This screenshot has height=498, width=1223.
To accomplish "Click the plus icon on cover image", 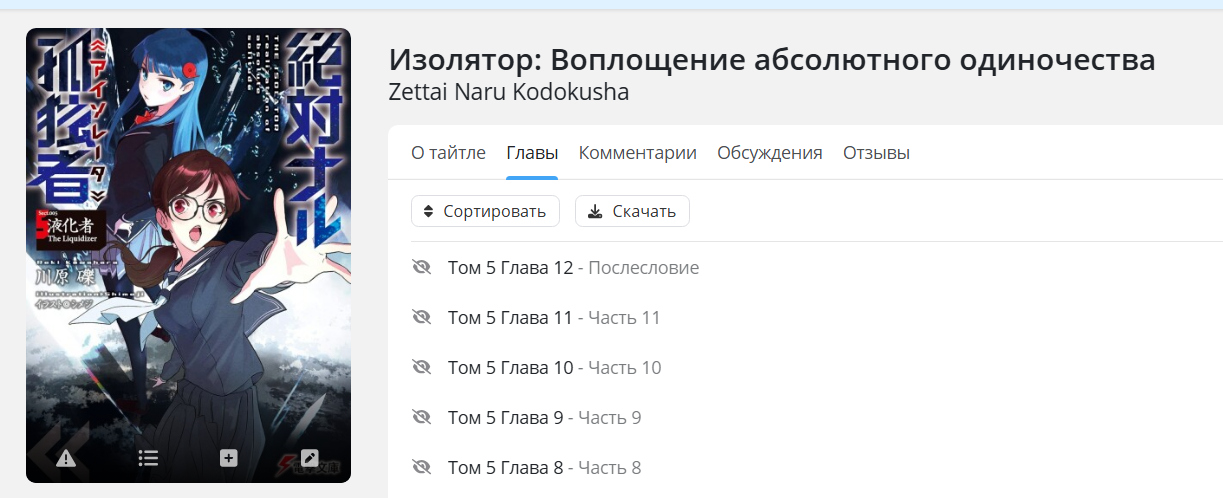I will coord(228,458).
